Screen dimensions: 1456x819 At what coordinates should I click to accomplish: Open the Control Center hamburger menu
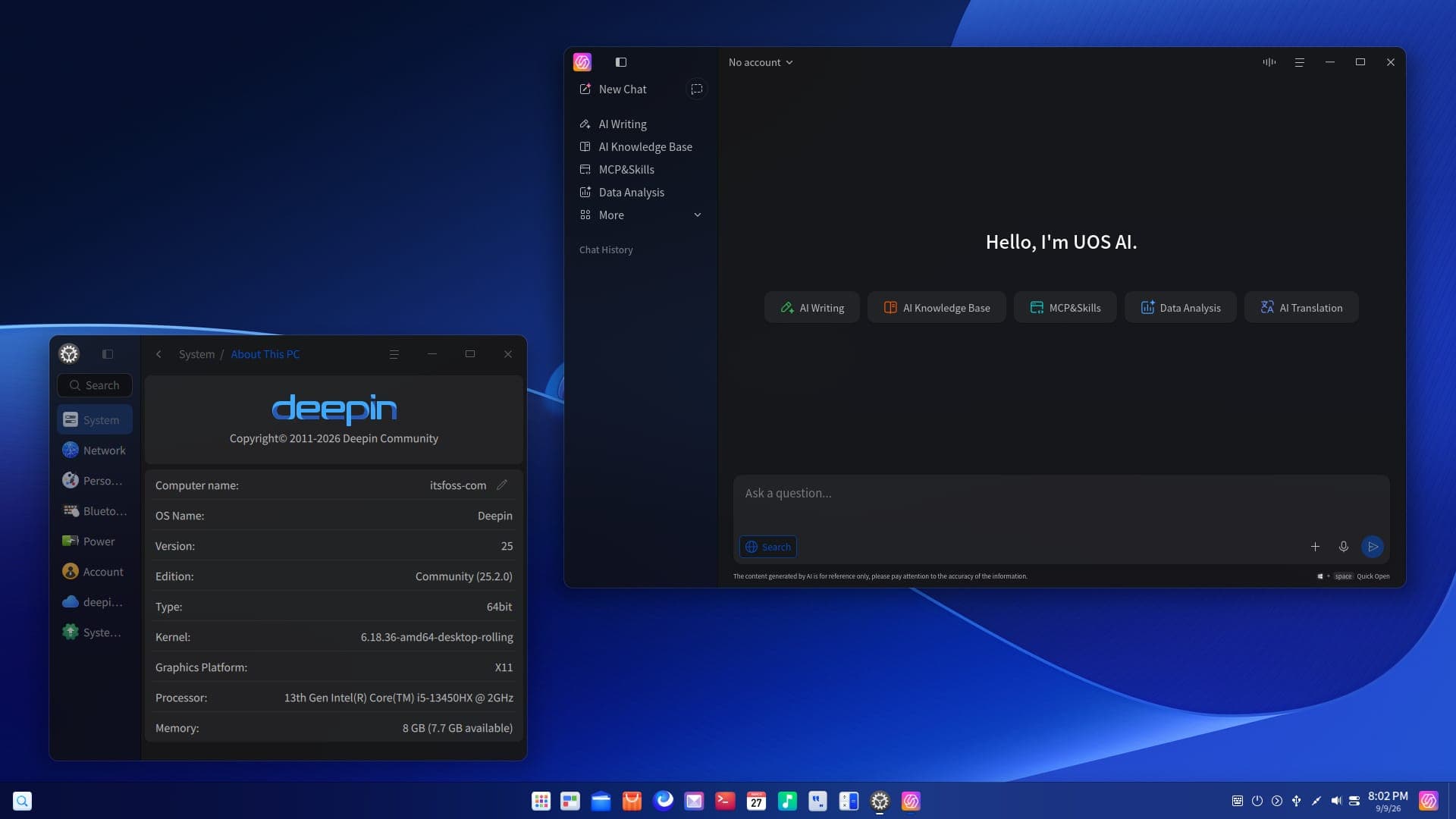tap(394, 354)
